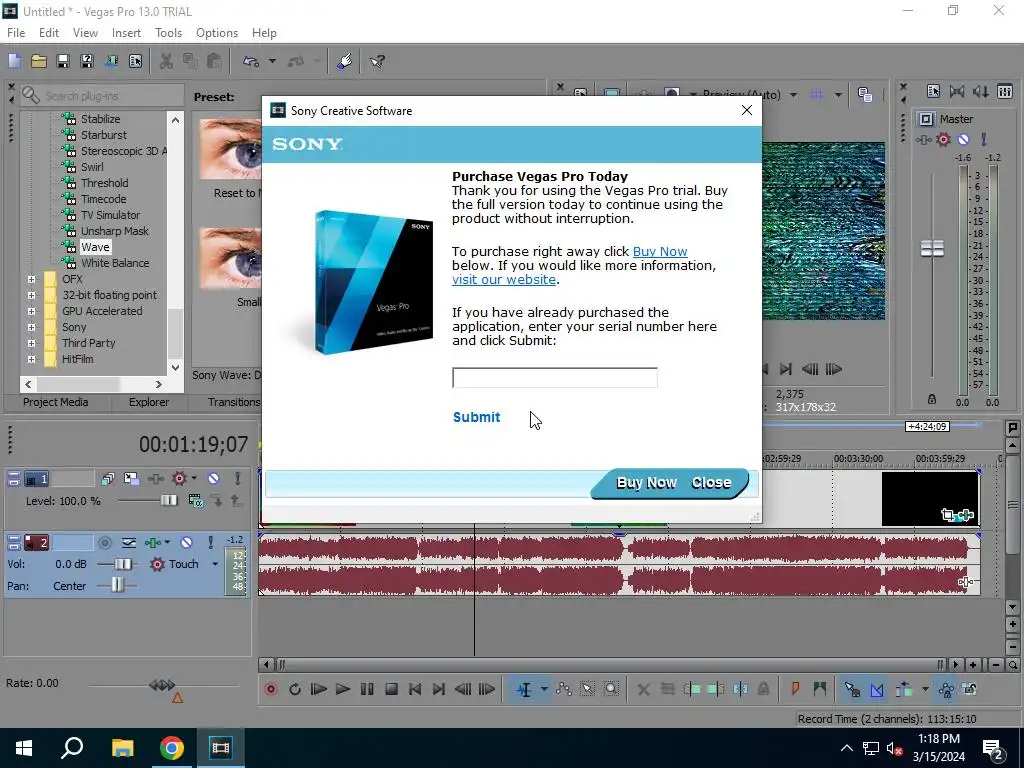Screen dimensions: 1024x768
Task: Switch to the Project Media tab
Action: pyautogui.click(x=56, y=402)
